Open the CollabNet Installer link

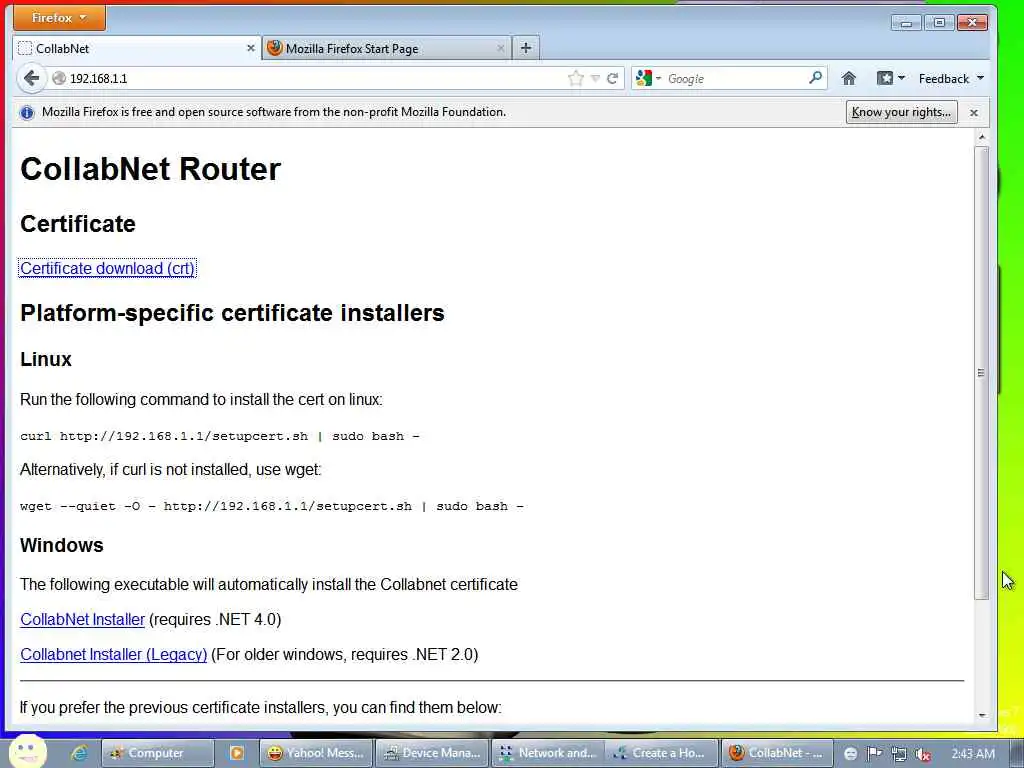point(82,619)
